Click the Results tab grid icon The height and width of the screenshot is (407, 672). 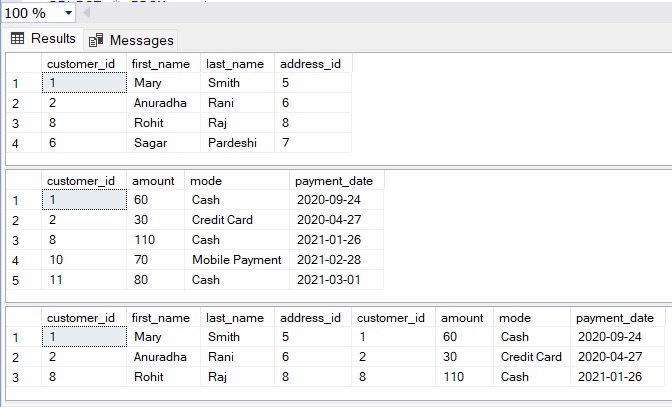coord(18,39)
